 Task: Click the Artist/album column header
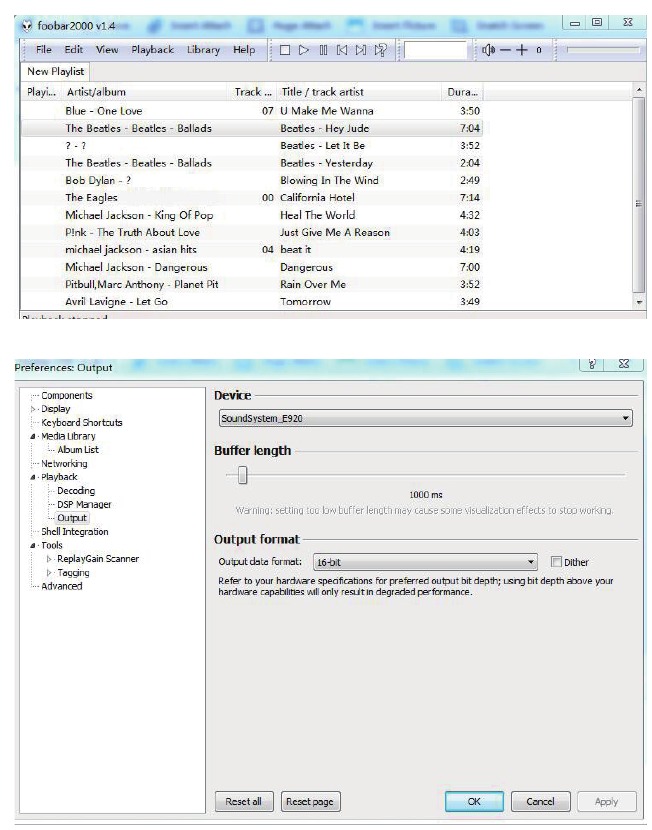[x=144, y=92]
